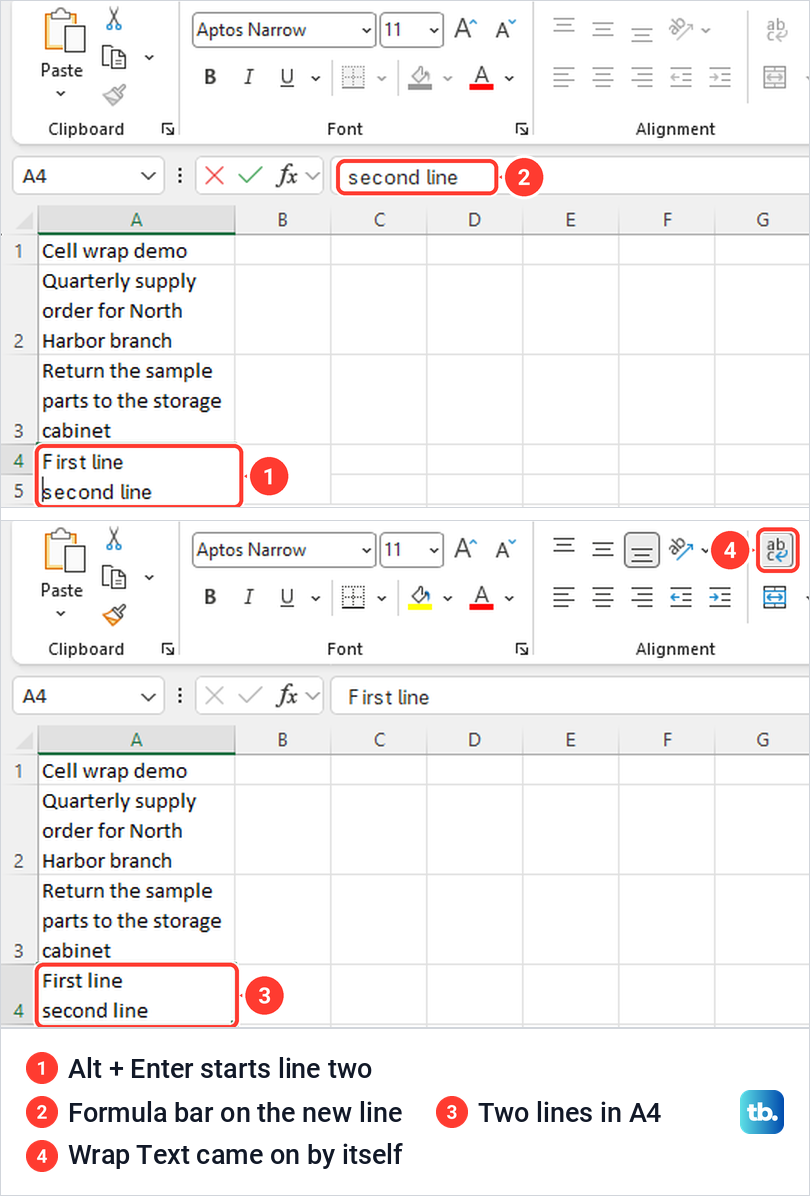Select 'Quarterly supply order' cell in upper sheet
This screenshot has width=810, height=1196.
point(137,310)
